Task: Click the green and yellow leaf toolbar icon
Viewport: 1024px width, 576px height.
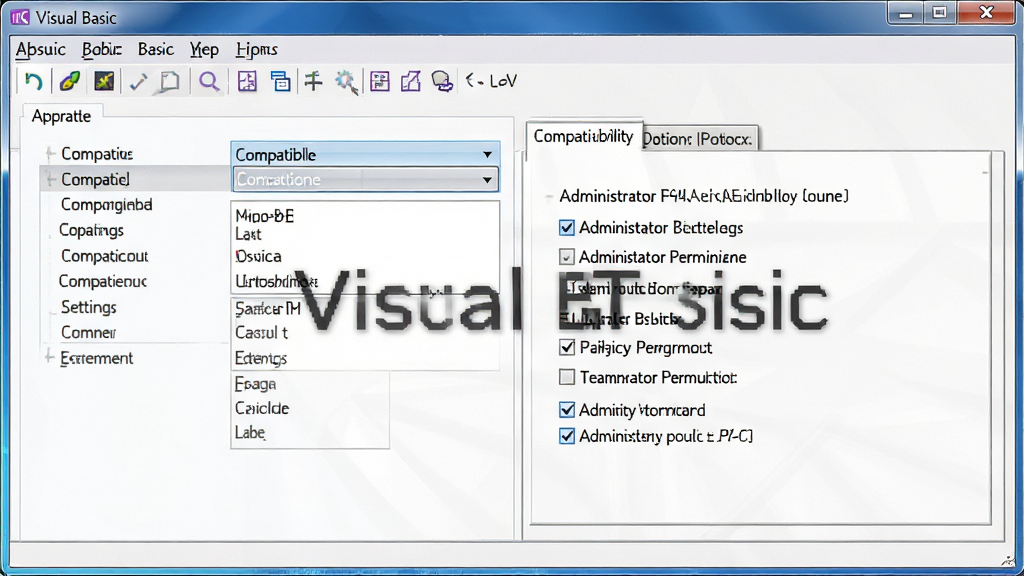Action: pyautogui.click(x=69, y=82)
